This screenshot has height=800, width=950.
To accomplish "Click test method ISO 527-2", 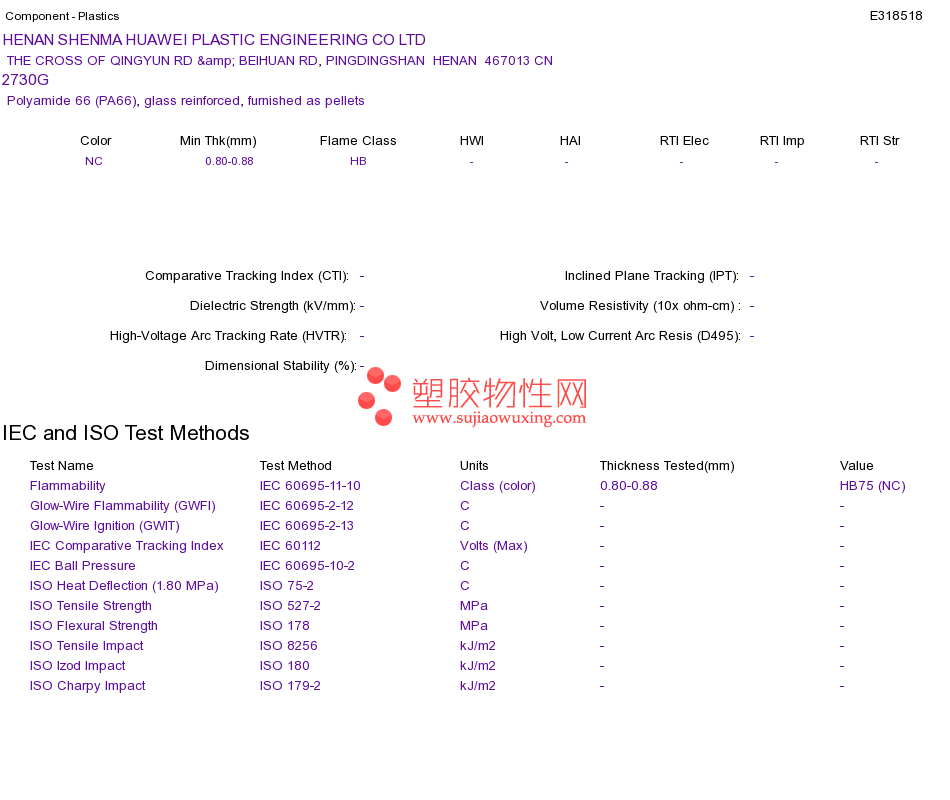I will coord(290,605).
